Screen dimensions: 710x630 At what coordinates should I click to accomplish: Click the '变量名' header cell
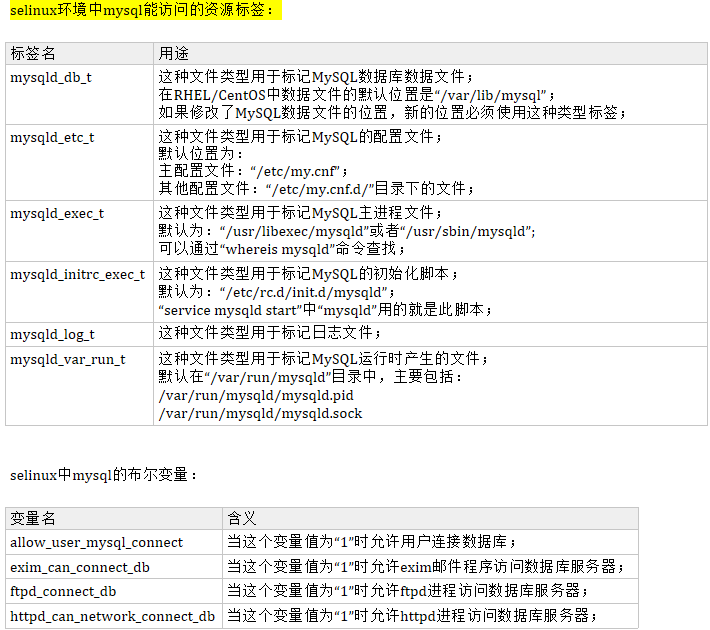(114, 519)
